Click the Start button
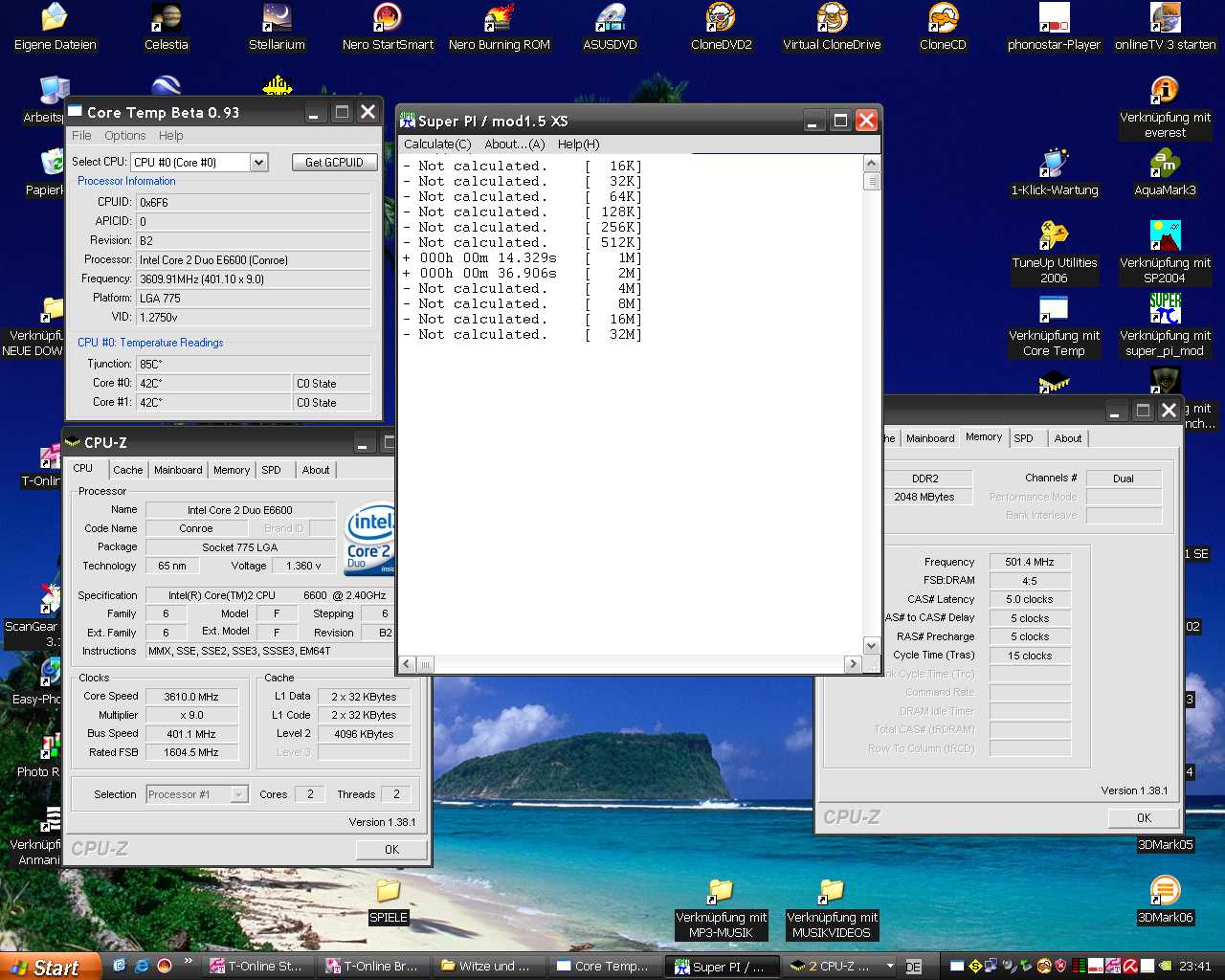Viewport: 1225px width, 980px height. click(51, 967)
